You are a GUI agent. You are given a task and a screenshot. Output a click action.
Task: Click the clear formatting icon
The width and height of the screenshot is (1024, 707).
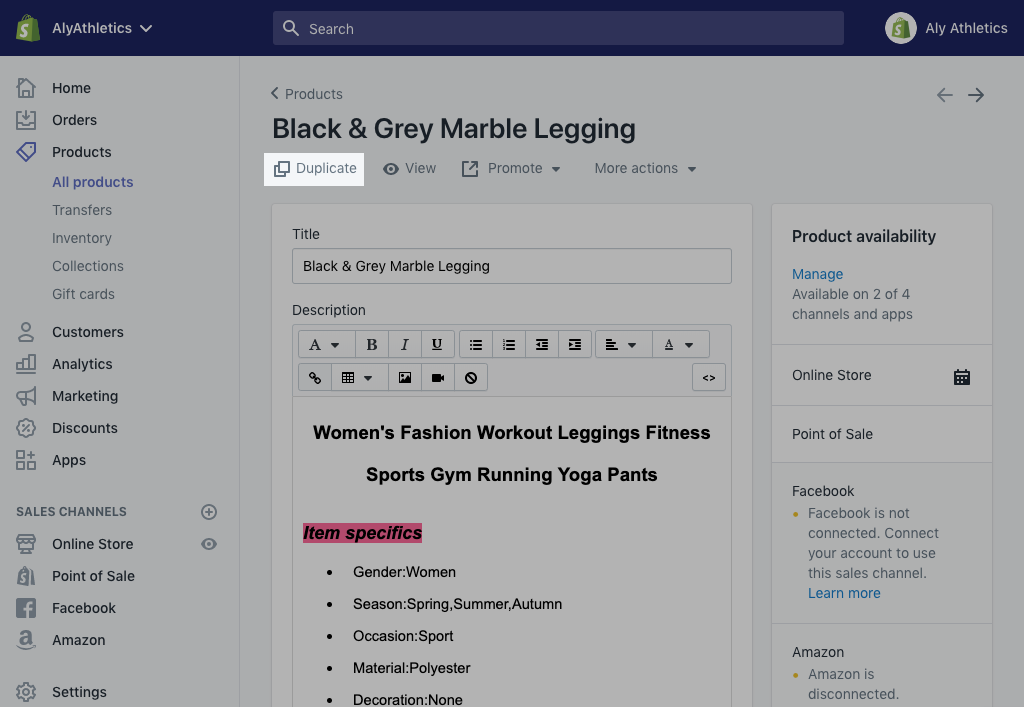[x=471, y=378]
